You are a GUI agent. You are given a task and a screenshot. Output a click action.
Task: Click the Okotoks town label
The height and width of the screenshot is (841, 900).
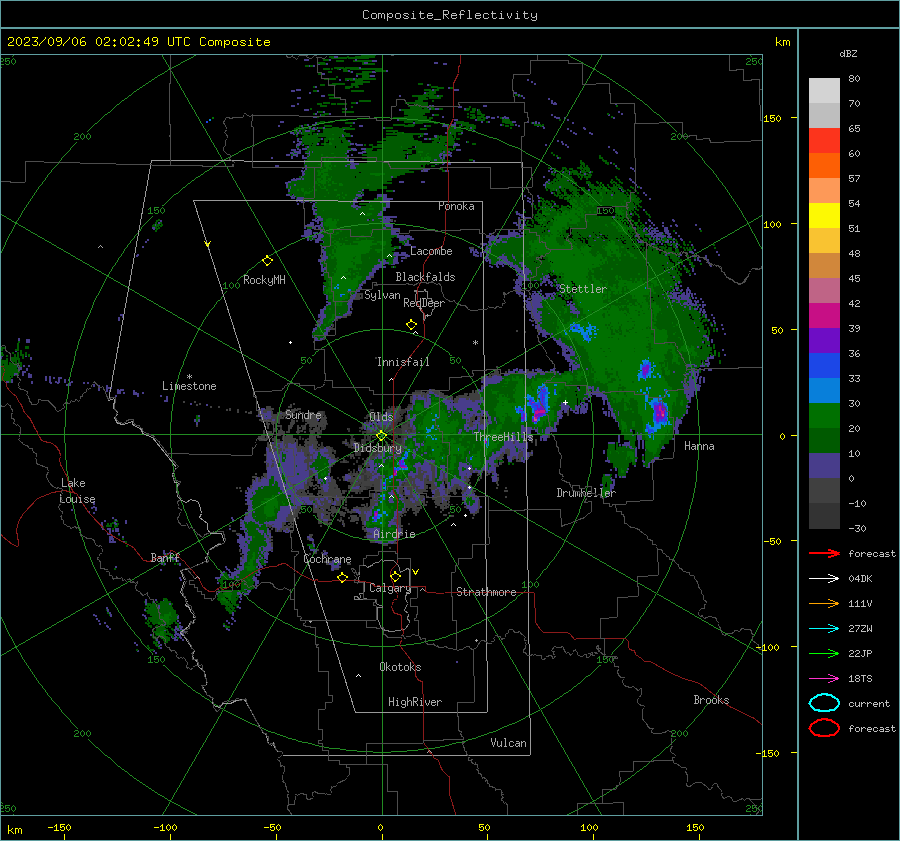[400, 667]
